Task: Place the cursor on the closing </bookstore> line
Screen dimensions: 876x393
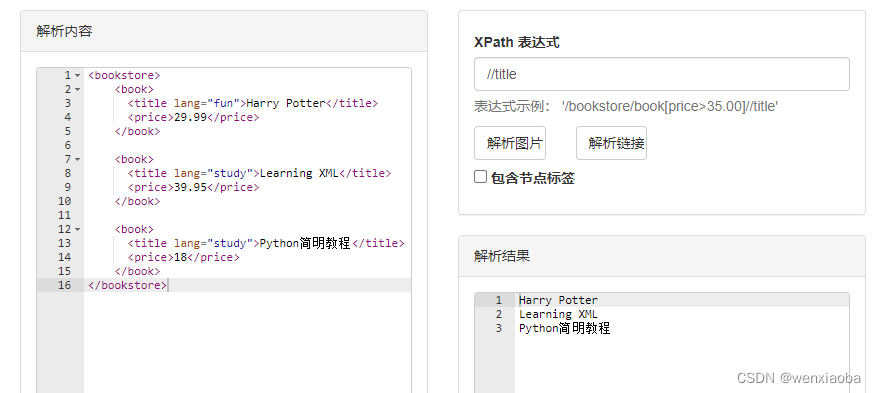Action: point(127,285)
